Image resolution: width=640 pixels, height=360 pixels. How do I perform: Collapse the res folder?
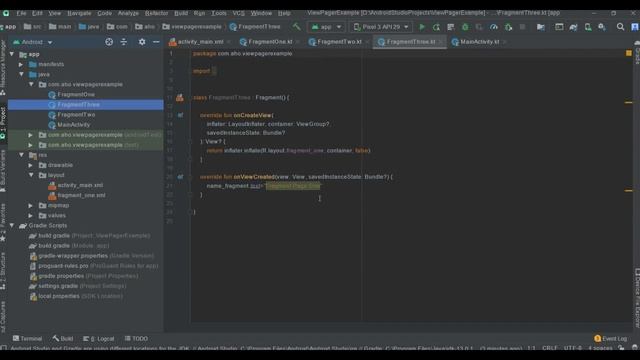pos(21,155)
